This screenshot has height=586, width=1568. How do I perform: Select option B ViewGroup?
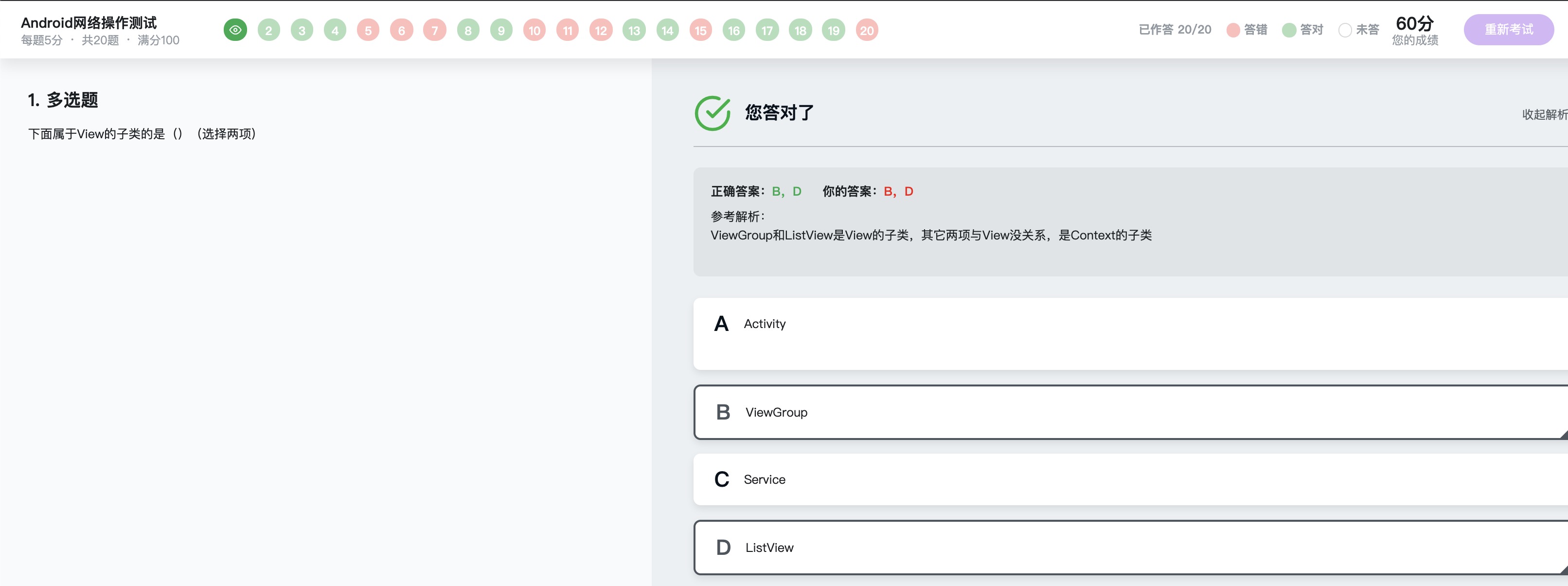pyautogui.click(x=1130, y=412)
